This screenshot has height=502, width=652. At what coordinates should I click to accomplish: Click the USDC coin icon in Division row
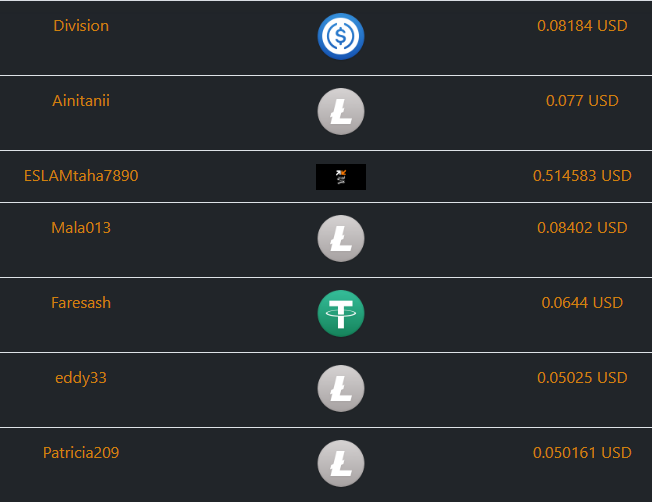[x=341, y=36]
